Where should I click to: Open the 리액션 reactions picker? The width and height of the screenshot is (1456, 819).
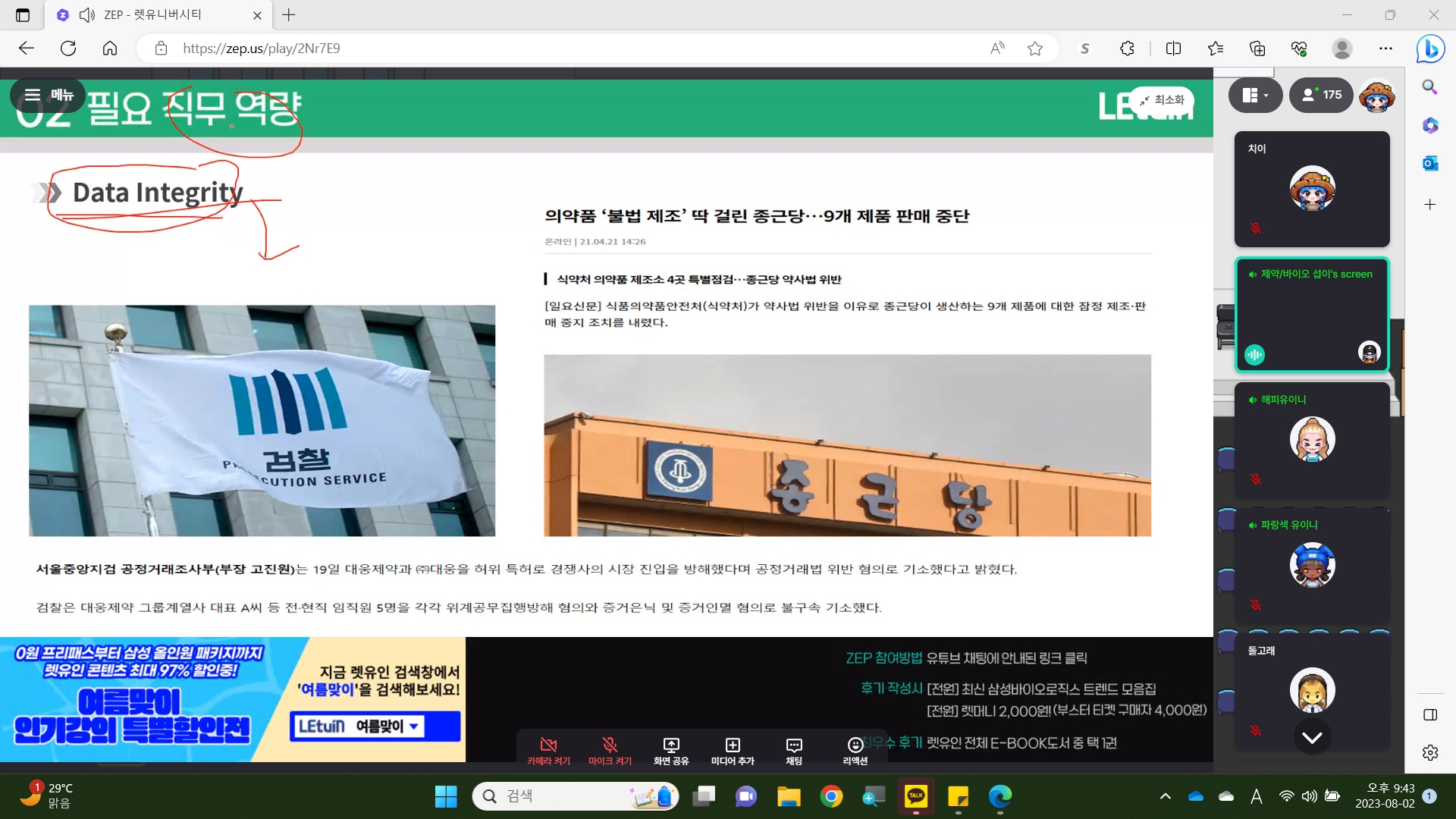pyautogui.click(x=855, y=750)
